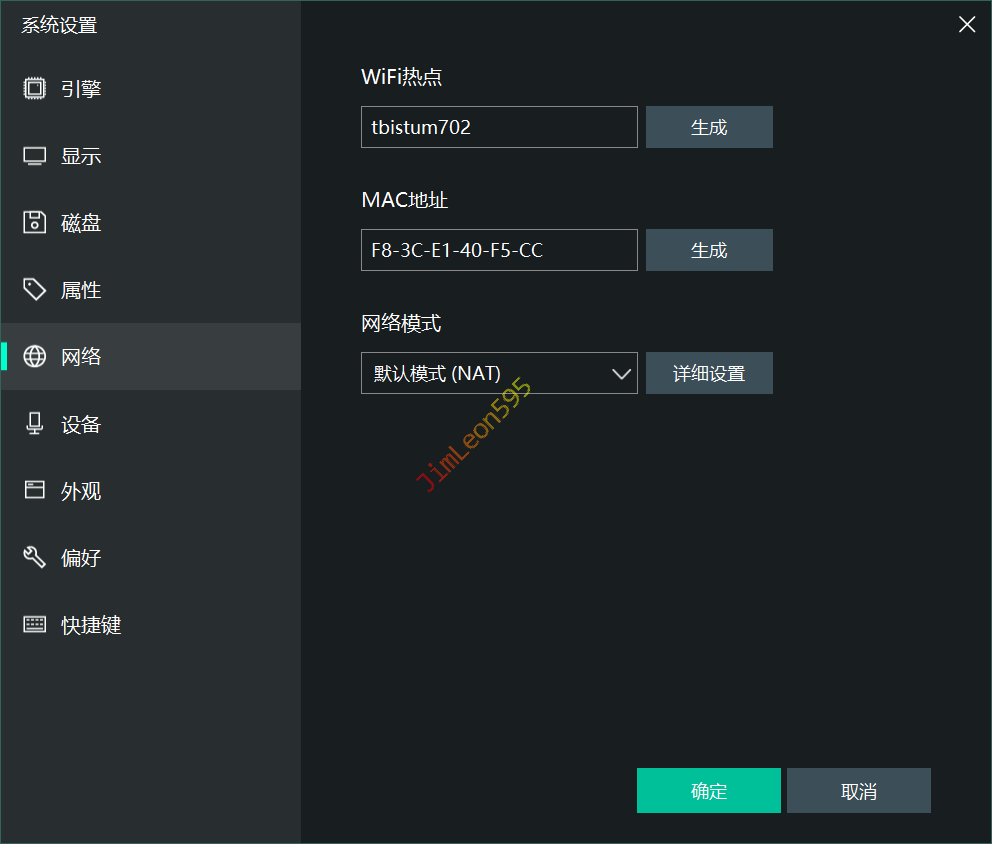Click the MAC地址 input field
992x844 pixels.
(498, 250)
